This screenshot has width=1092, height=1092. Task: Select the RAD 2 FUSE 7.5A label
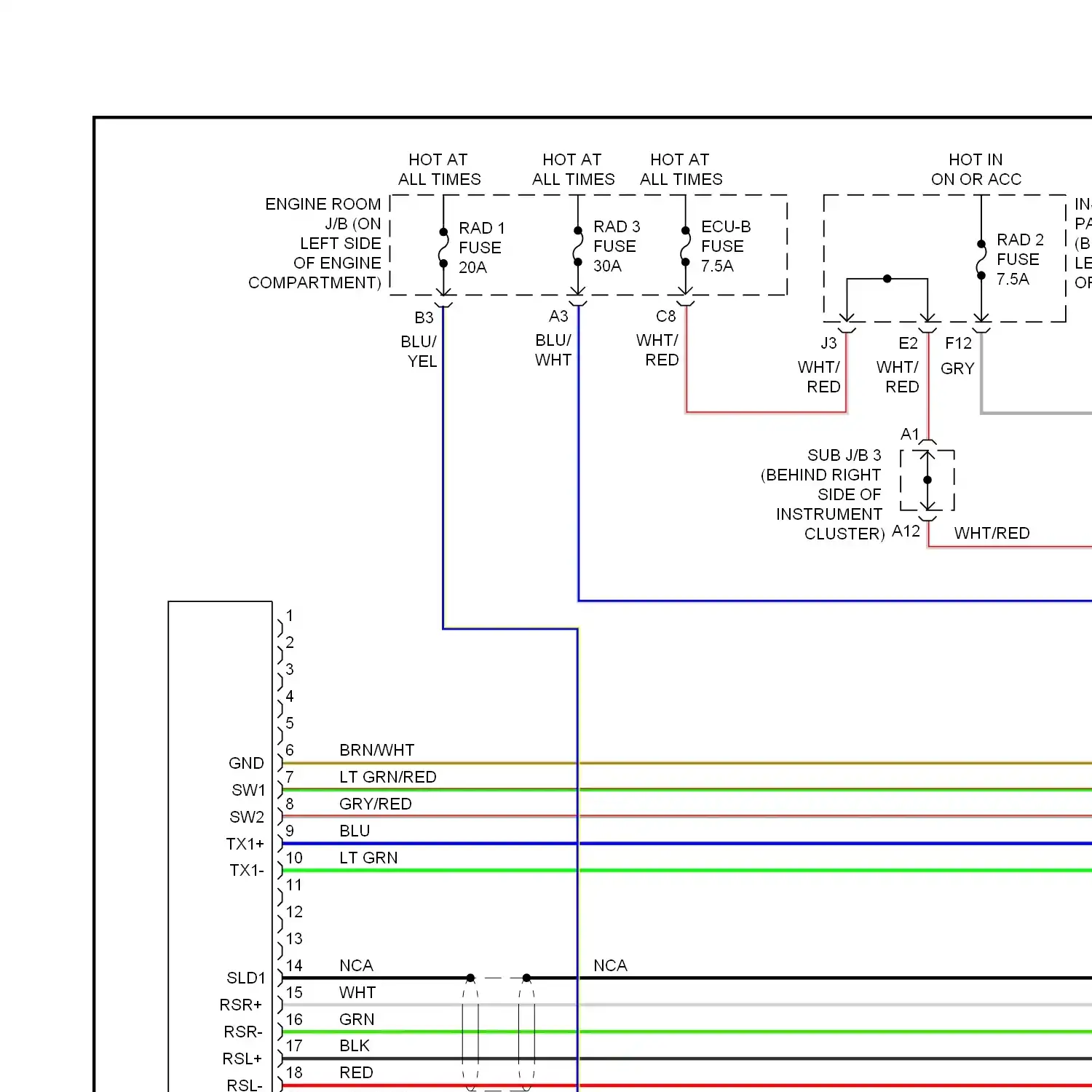pos(1020,259)
